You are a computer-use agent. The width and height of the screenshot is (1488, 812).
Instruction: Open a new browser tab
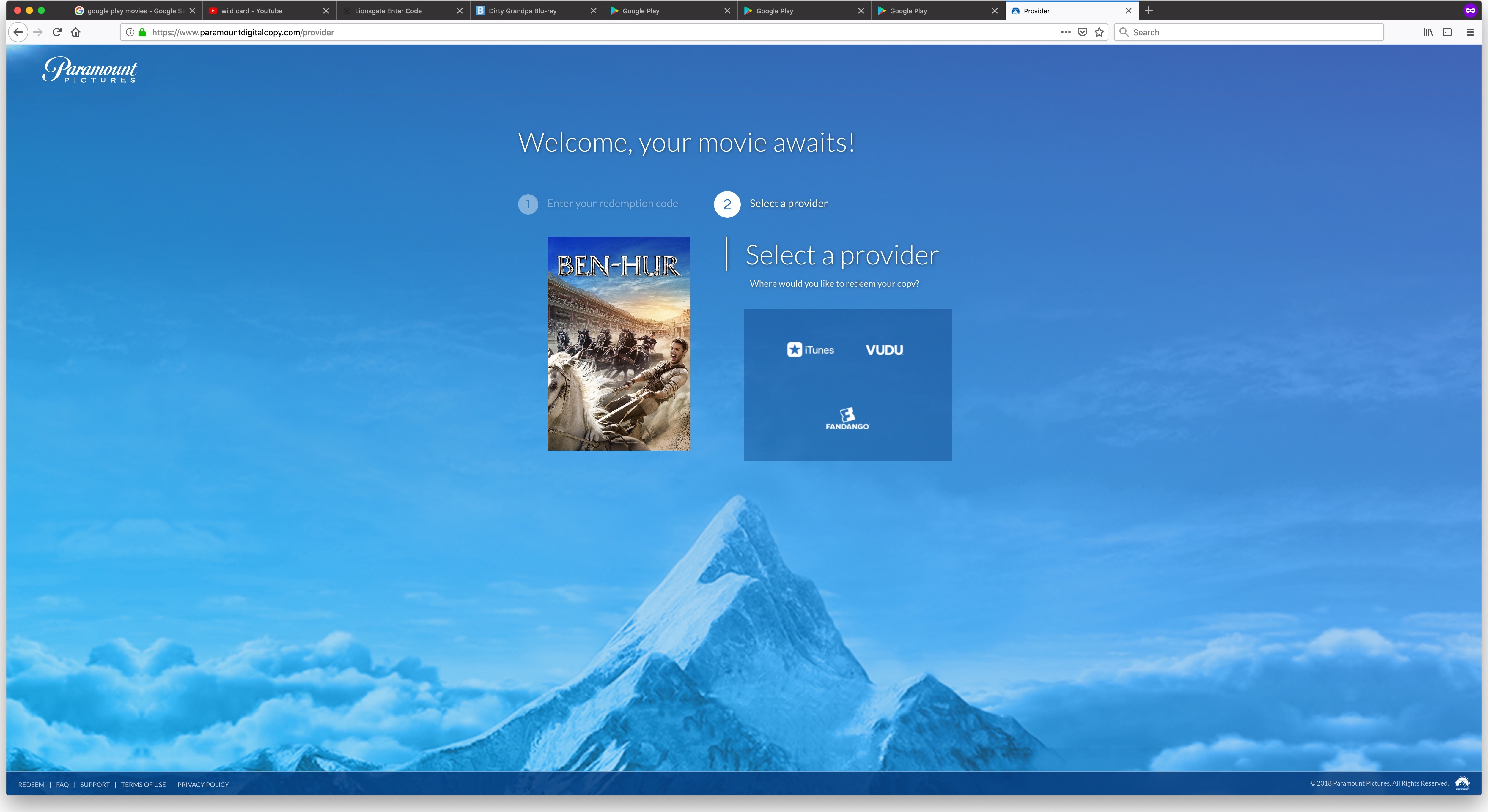(1149, 10)
